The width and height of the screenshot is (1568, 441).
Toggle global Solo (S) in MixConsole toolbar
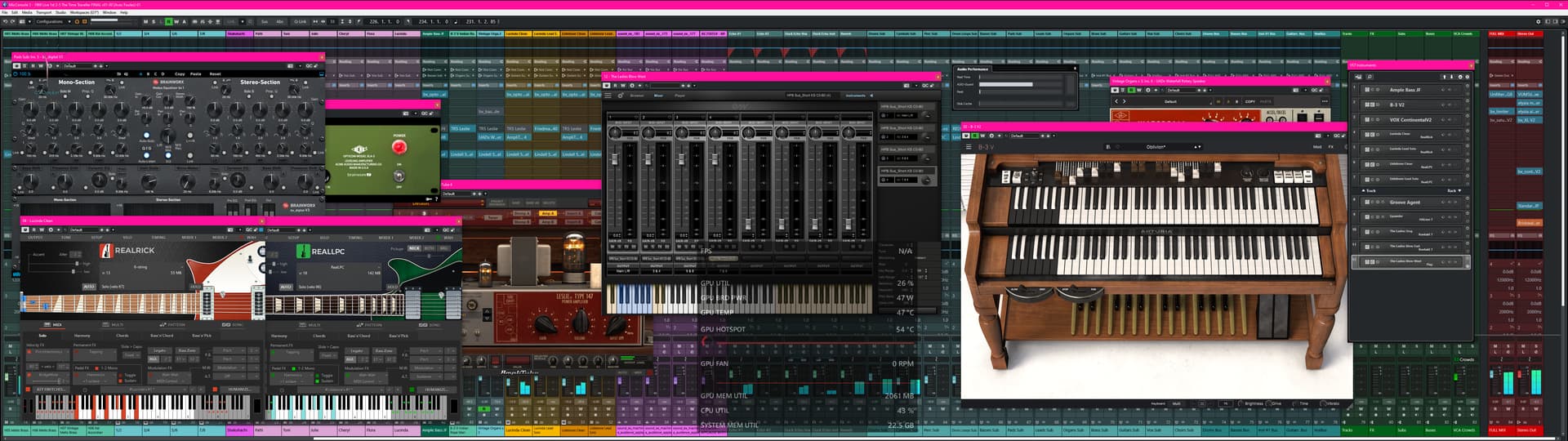pyautogui.click(x=154, y=21)
